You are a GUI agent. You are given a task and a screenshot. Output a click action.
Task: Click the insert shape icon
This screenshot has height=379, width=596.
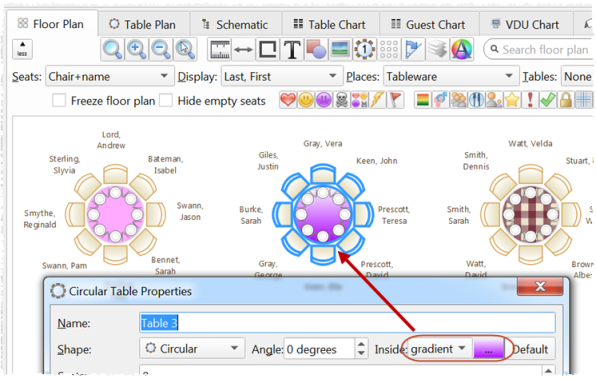click(x=316, y=49)
